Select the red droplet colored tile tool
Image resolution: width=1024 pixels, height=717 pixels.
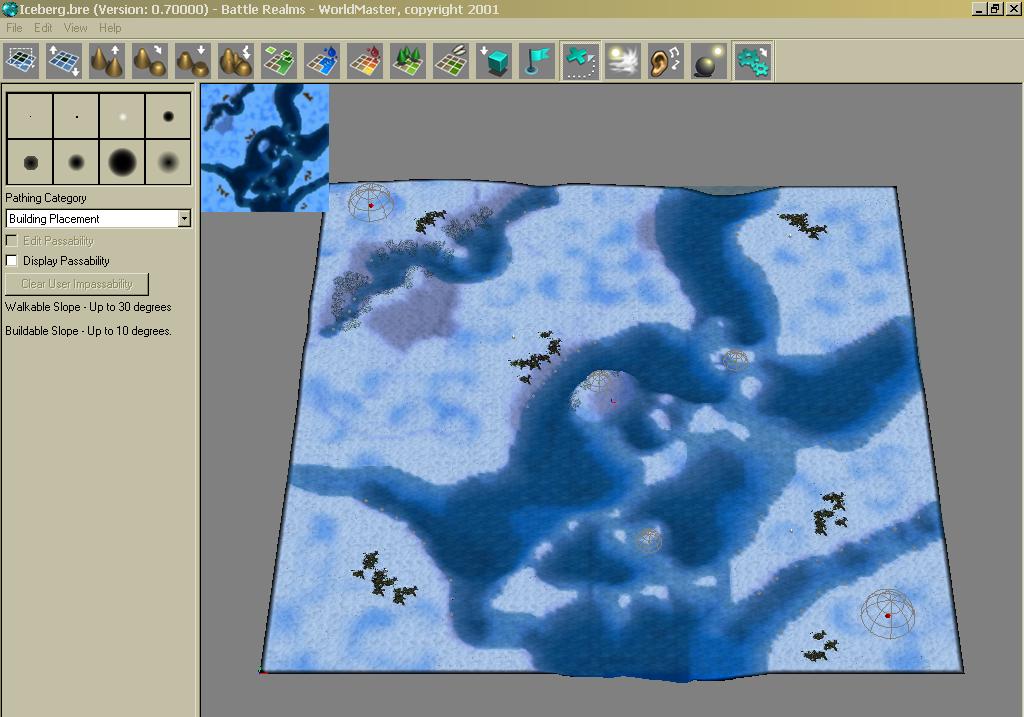[x=365, y=61]
